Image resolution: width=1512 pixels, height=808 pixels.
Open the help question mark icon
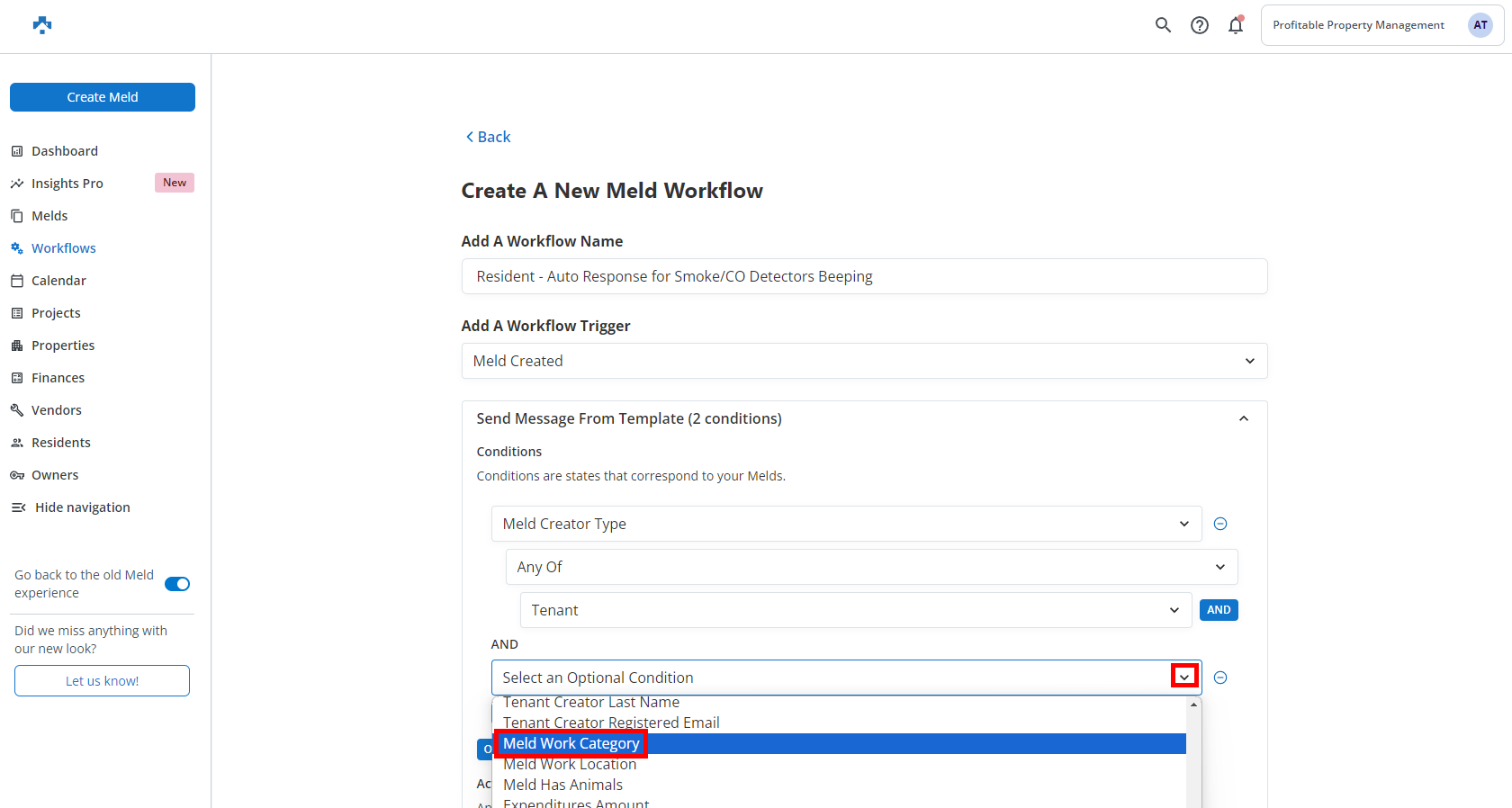tap(1199, 25)
